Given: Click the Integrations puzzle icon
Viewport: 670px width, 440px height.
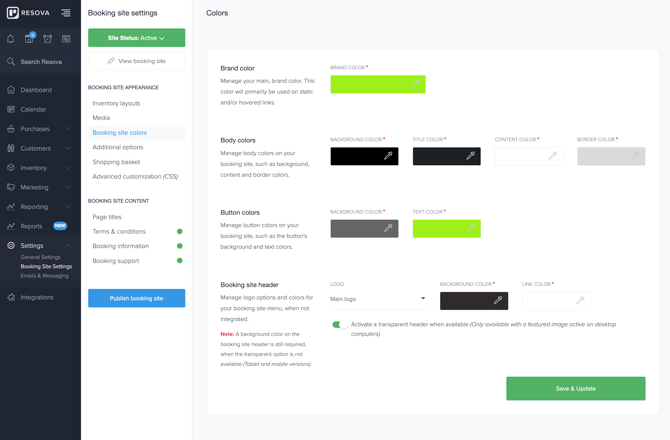Looking at the screenshot, I should click(11, 297).
